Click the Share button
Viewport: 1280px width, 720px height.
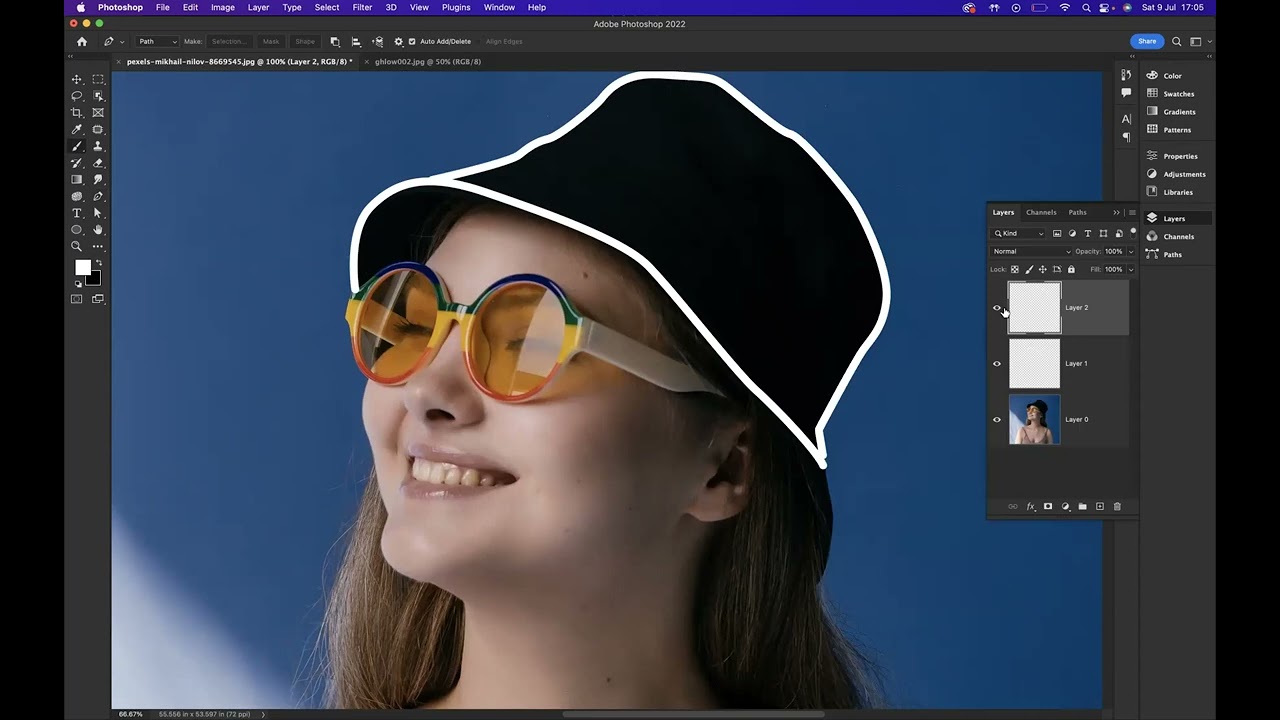(1147, 41)
